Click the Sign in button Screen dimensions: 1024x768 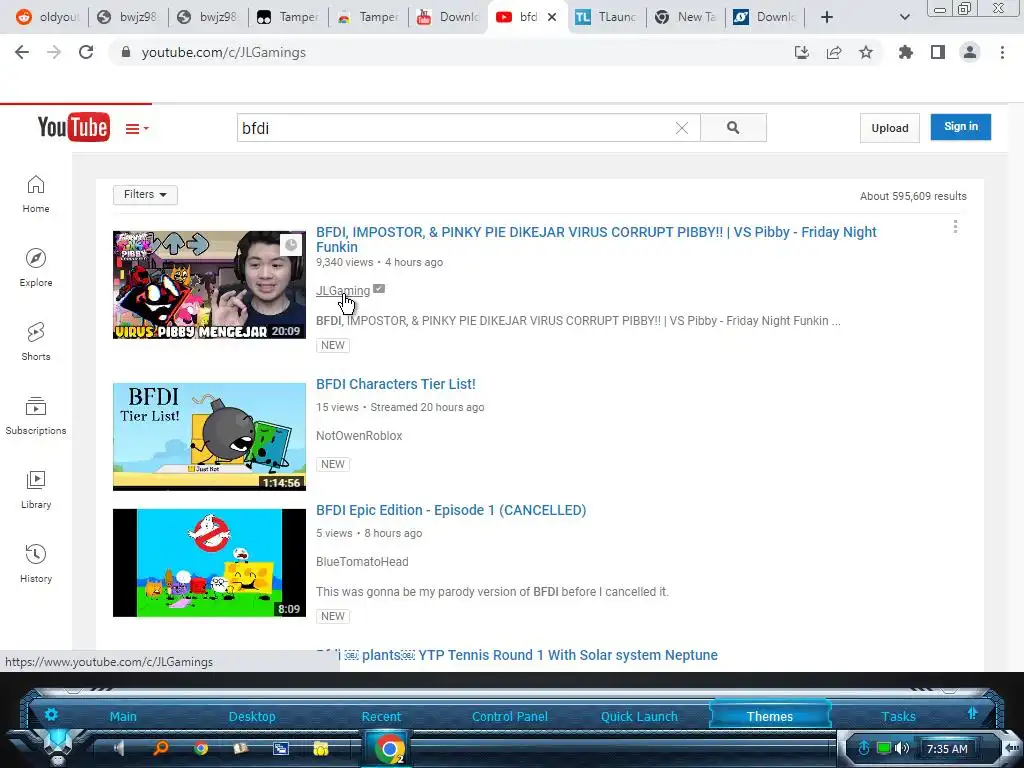961,127
